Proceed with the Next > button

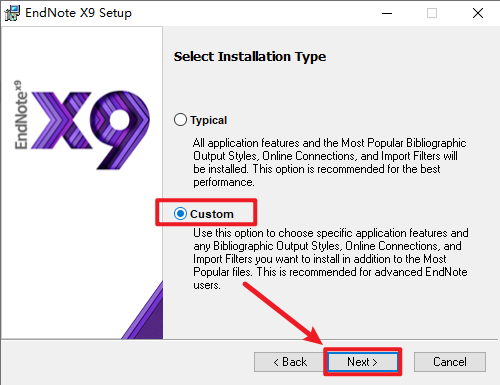[x=363, y=362]
